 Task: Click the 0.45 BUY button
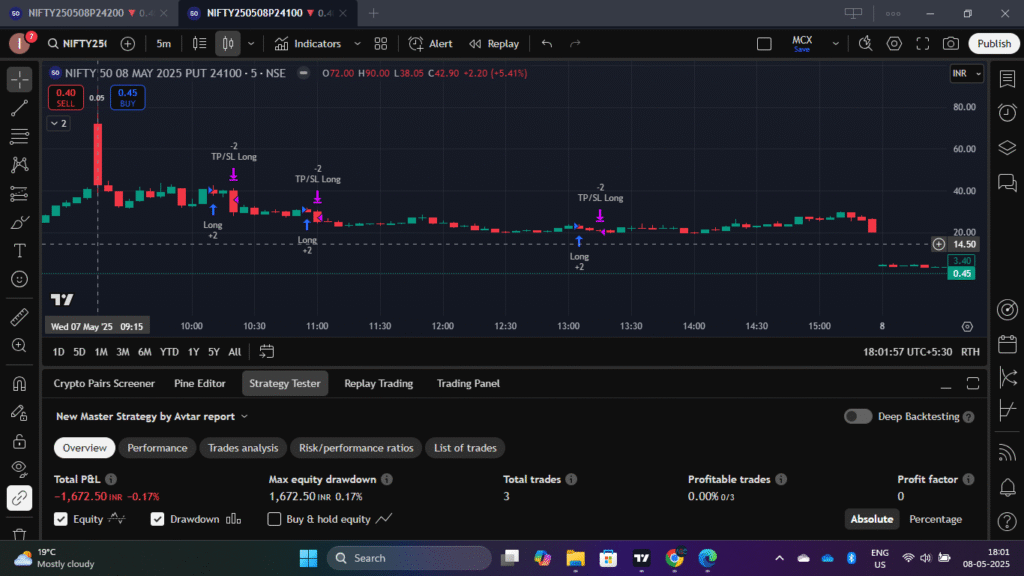click(x=127, y=97)
